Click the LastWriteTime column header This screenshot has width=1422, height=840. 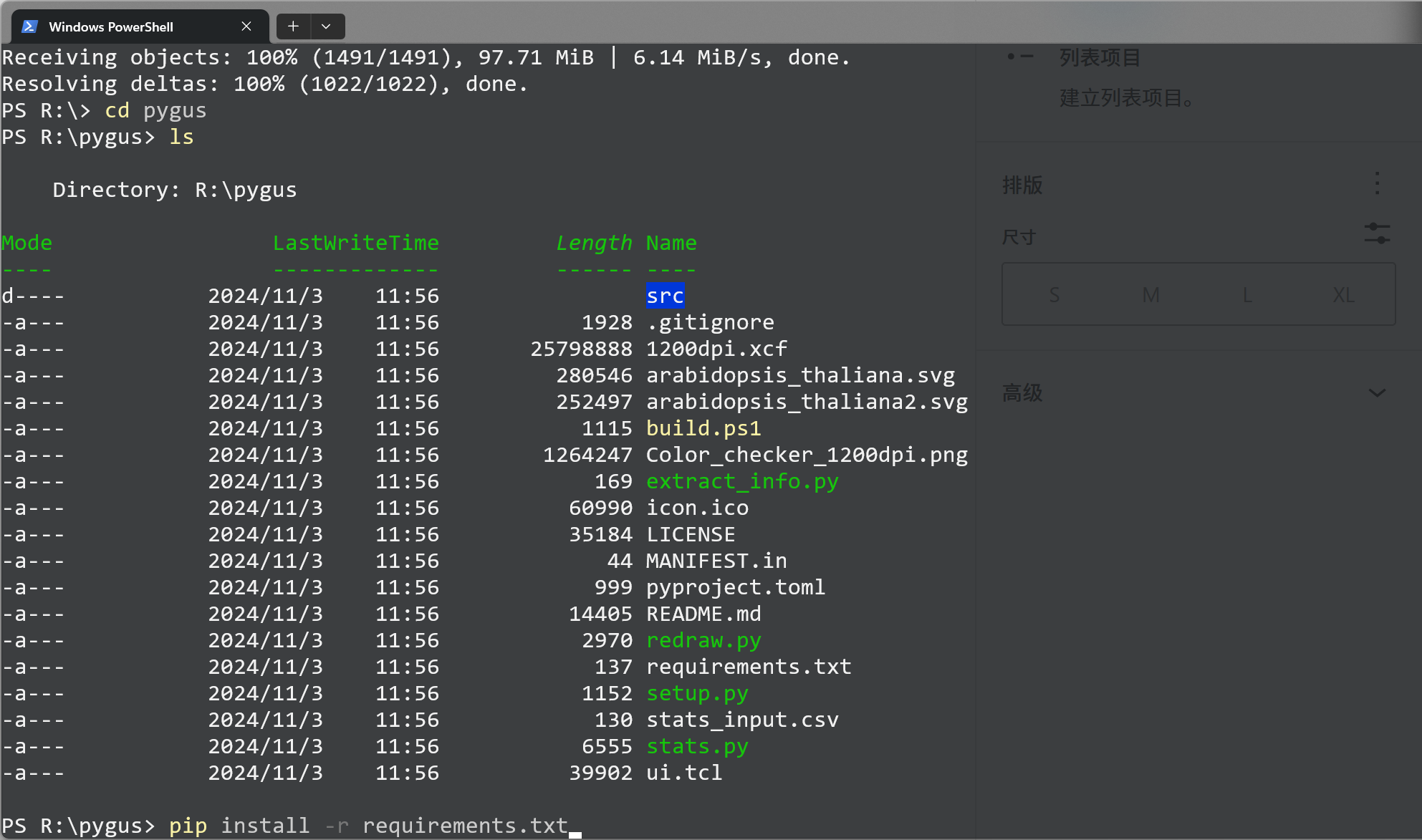point(356,243)
